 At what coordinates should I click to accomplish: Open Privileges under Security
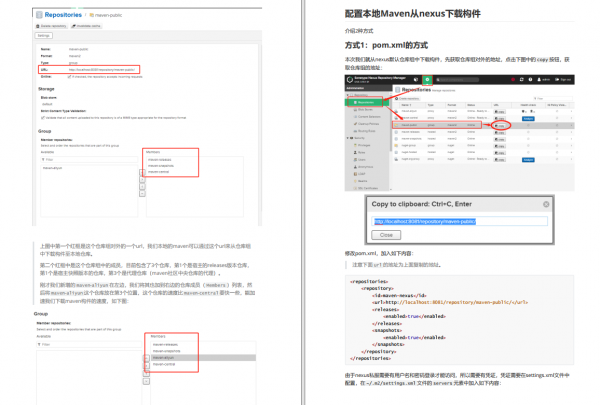(362, 145)
